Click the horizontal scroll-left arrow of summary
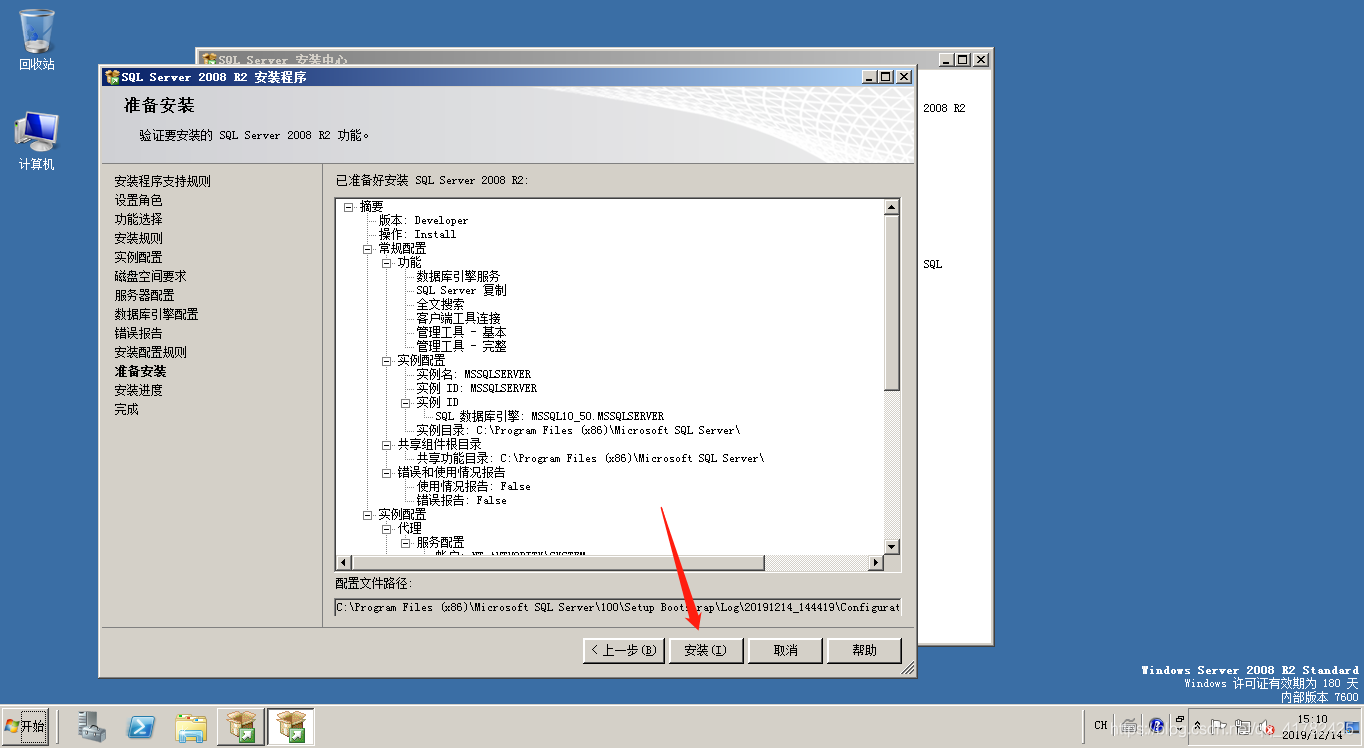Image resolution: width=1364 pixels, height=748 pixels. (344, 563)
